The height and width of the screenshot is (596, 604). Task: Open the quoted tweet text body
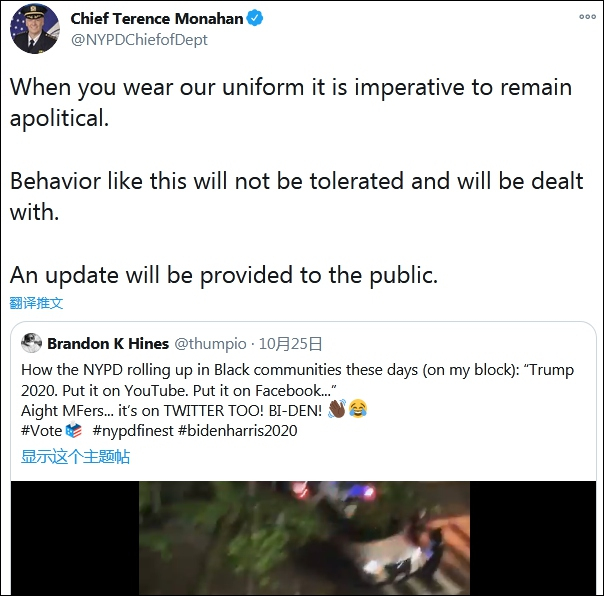[297, 400]
